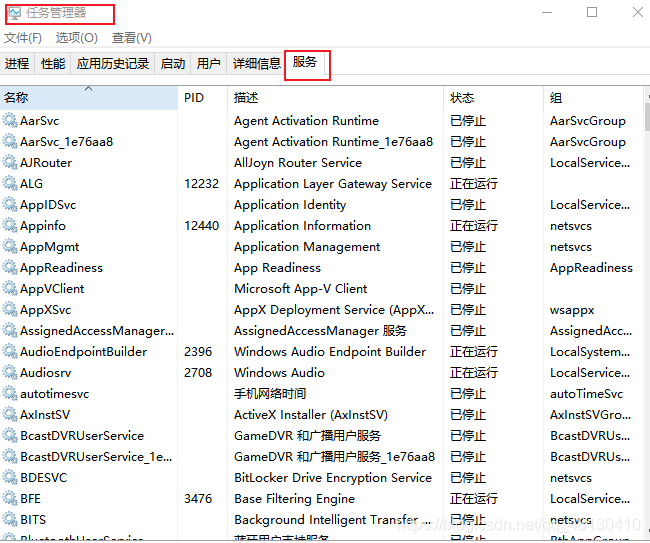Click BFE PID value 3476

(198, 499)
